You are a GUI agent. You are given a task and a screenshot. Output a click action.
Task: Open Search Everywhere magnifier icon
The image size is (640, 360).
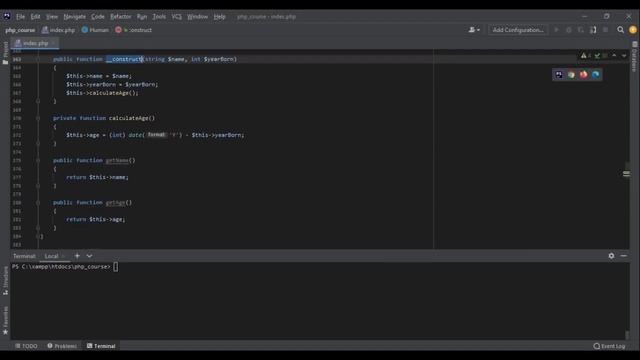(x=620, y=30)
